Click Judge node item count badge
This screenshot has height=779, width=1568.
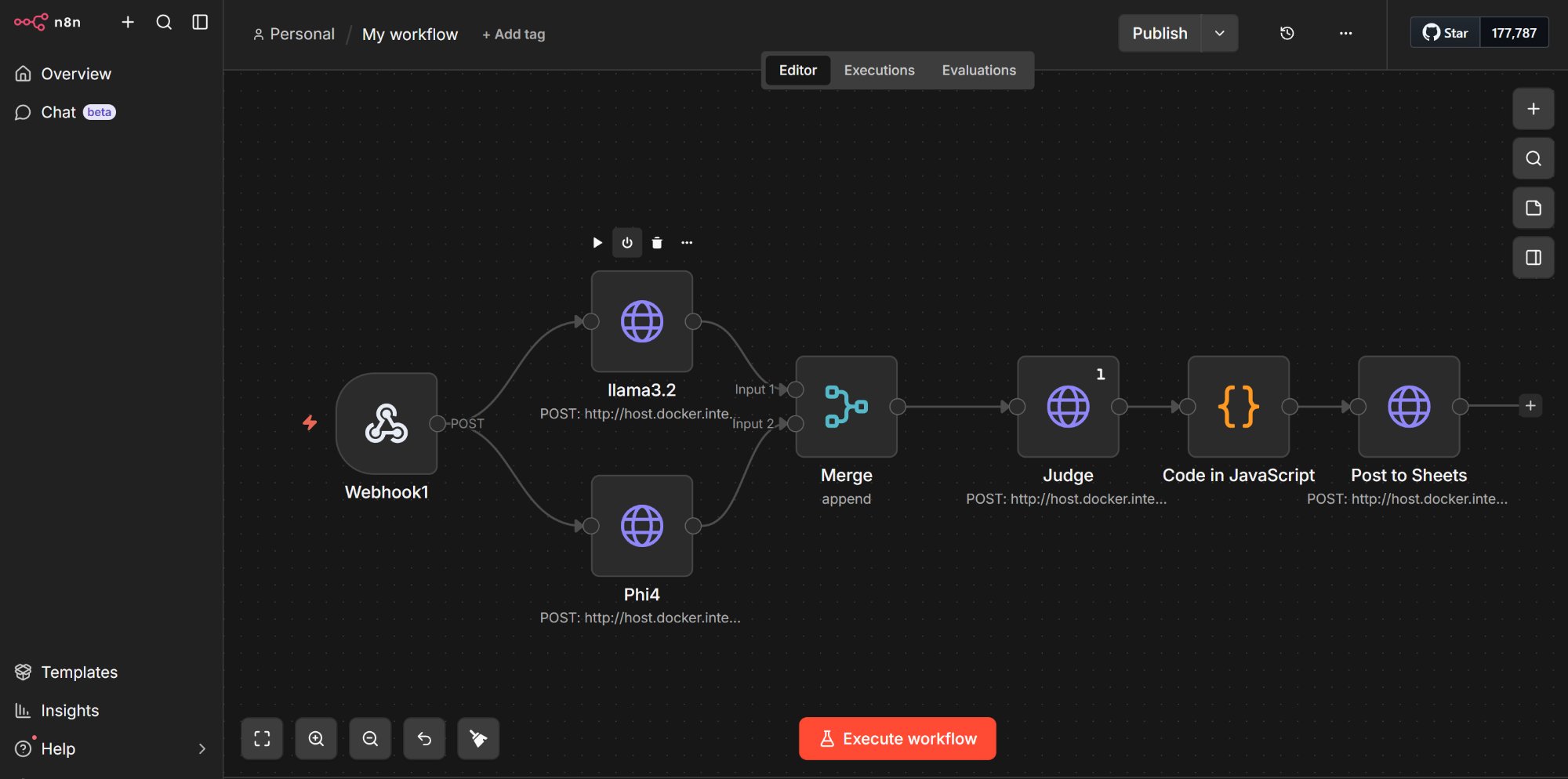pyautogui.click(x=1101, y=375)
